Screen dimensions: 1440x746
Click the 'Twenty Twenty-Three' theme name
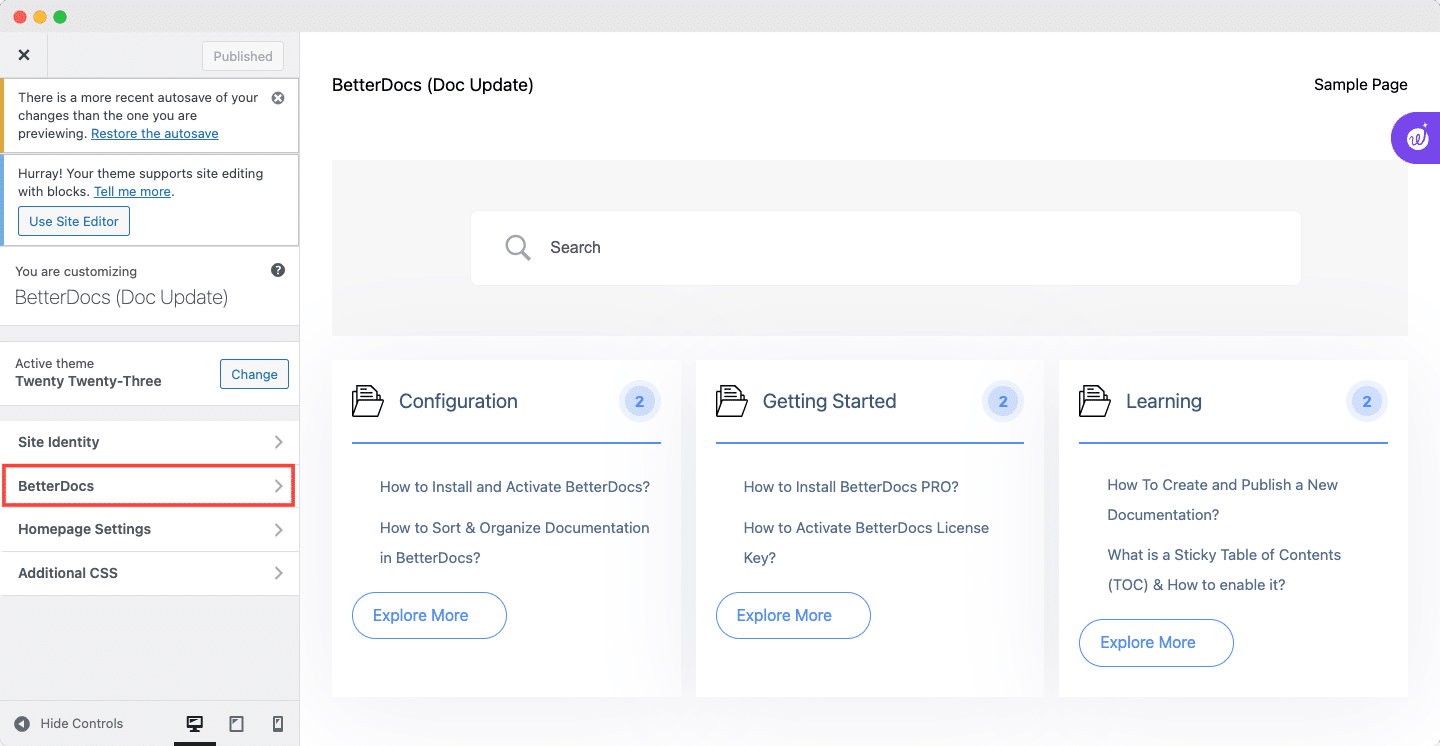88,381
